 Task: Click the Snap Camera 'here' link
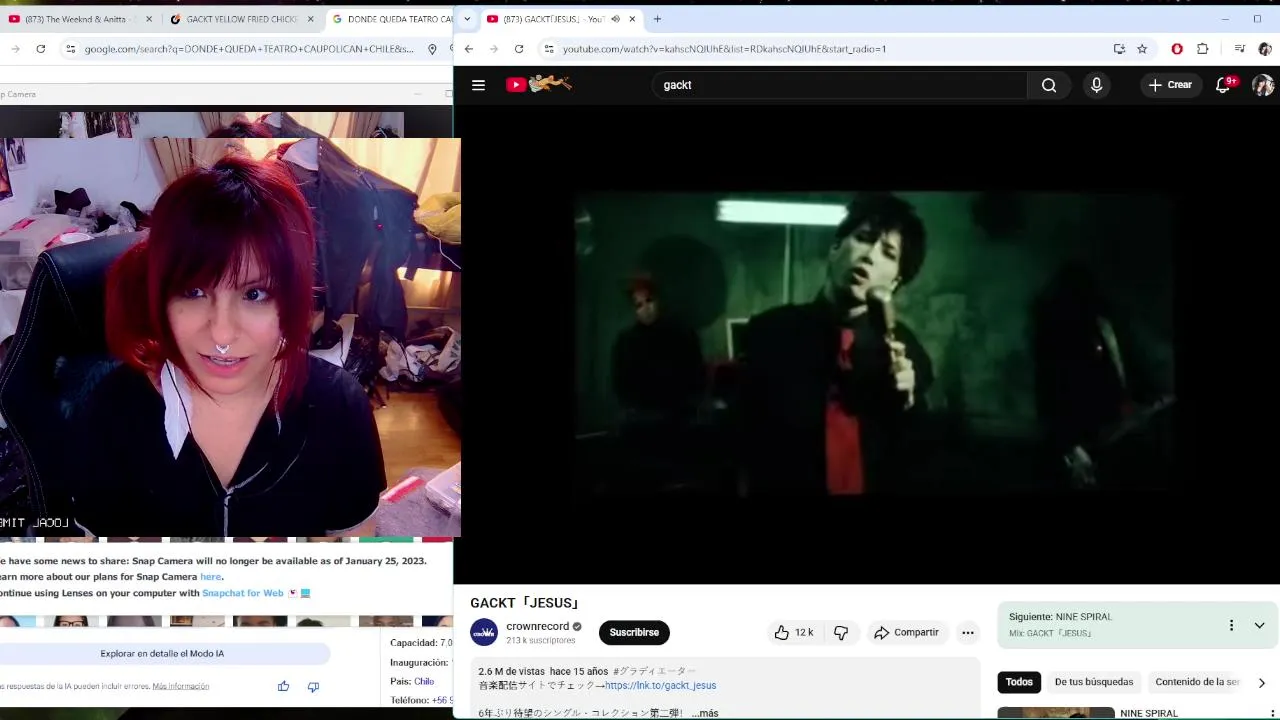pyautogui.click(x=210, y=577)
